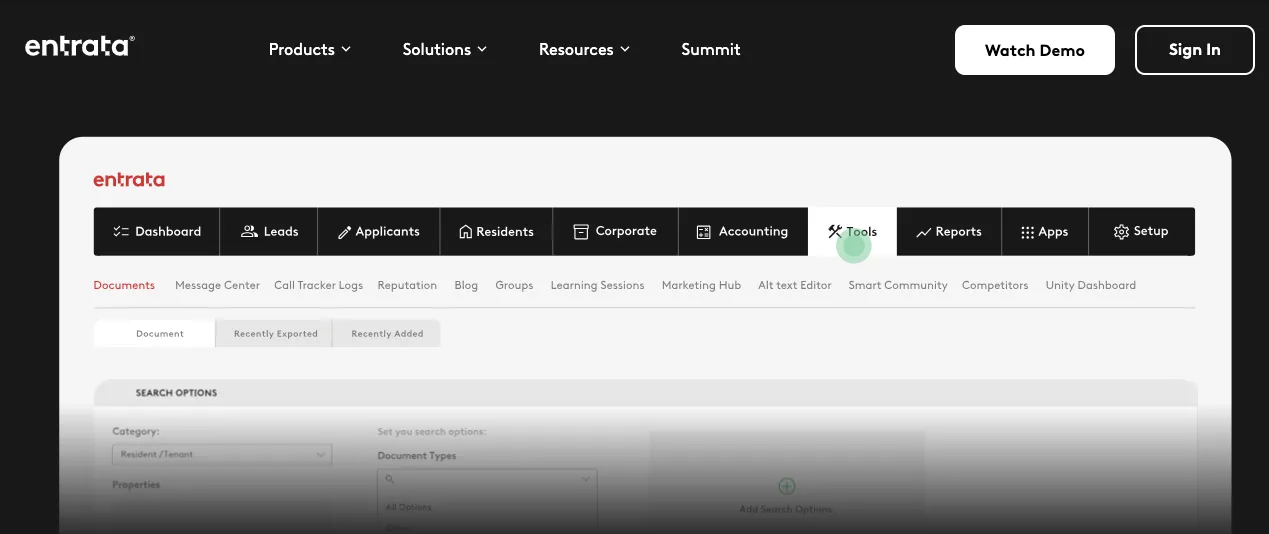1269x534 pixels.
Task: Click the Add Search Options label
Action: (786, 509)
